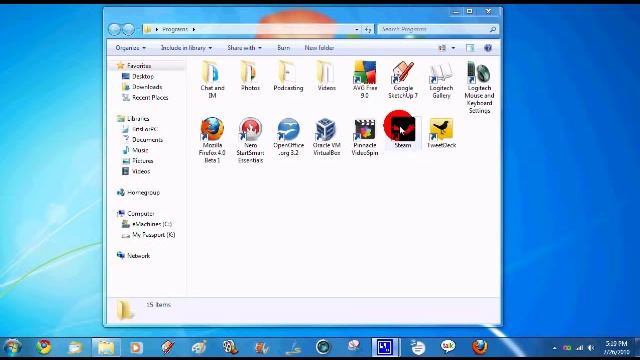Open the eMachines (C:) drive
The height and width of the screenshot is (360, 640).
pyautogui.click(x=152, y=224)
